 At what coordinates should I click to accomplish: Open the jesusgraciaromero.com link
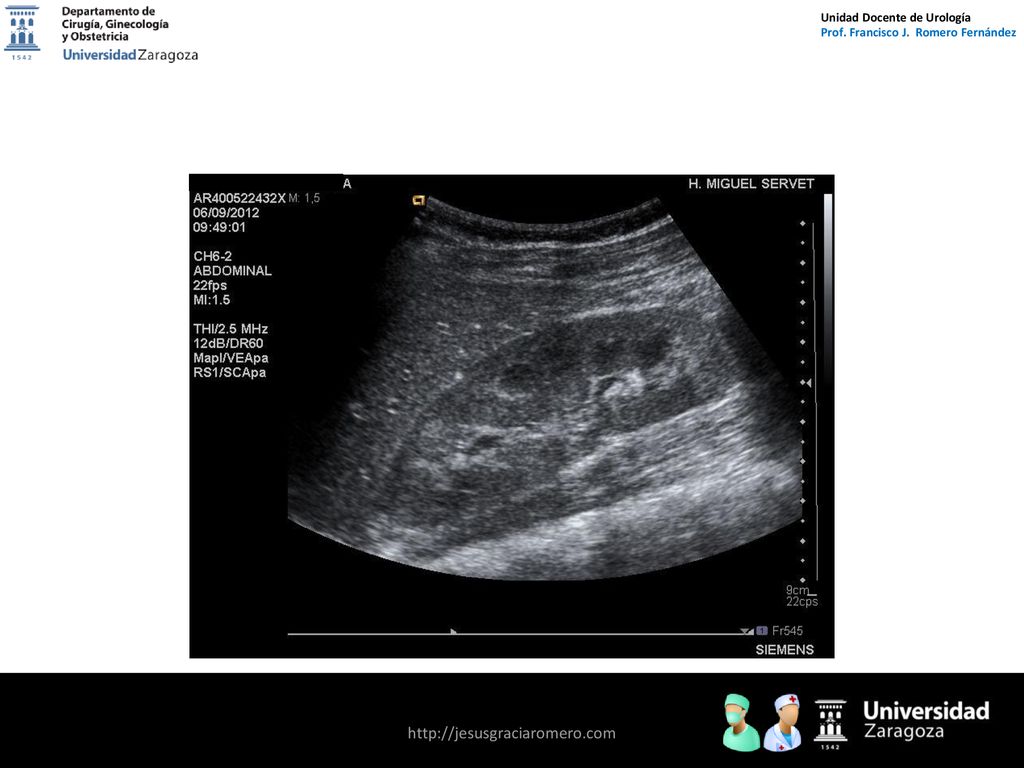coord(511,733)
